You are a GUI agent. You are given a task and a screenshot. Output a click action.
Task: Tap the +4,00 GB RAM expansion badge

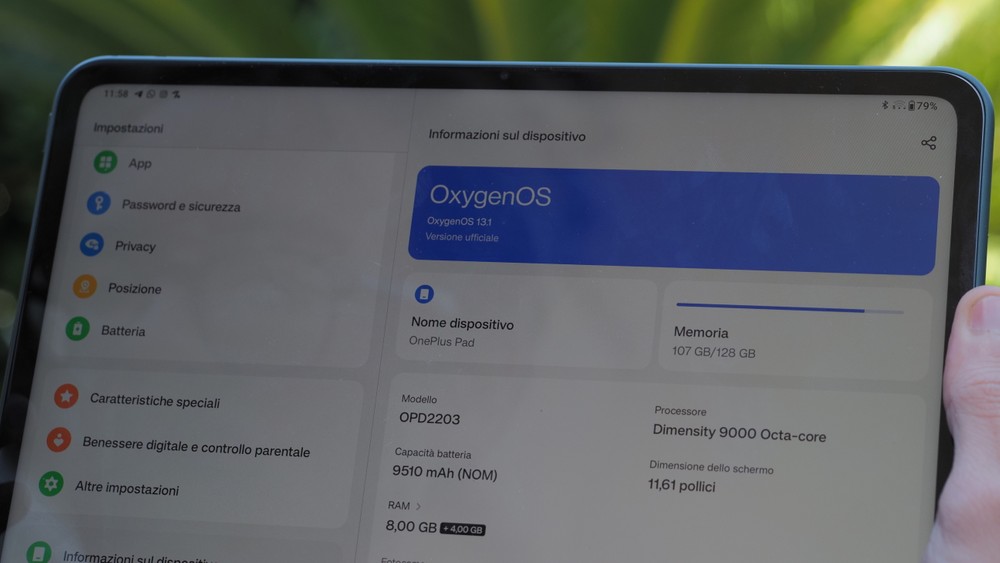(462, 529)
